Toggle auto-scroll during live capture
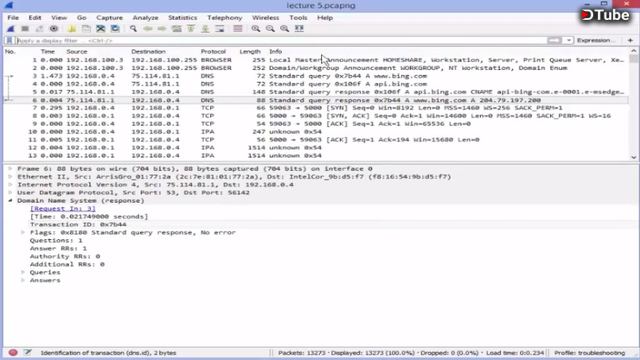This screenshot has width=640, height=360. pyautogui.click(x=220, y=29)
